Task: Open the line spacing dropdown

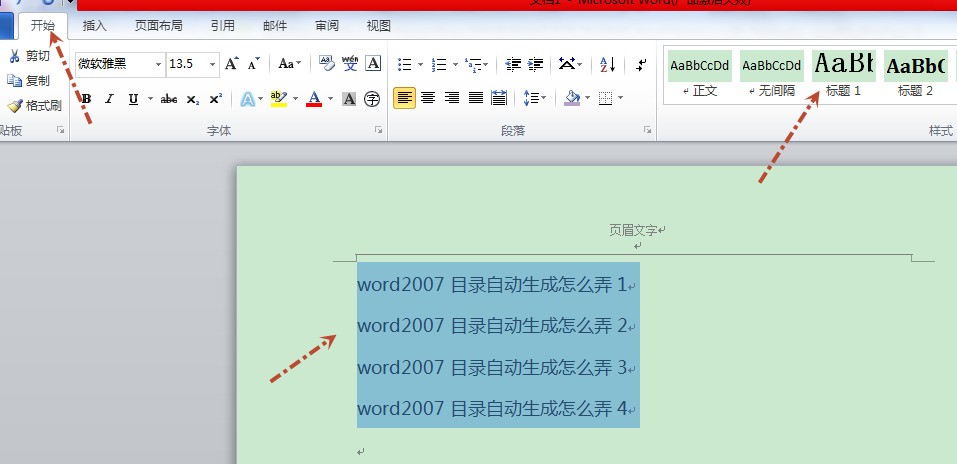Action: pos(534,98)
